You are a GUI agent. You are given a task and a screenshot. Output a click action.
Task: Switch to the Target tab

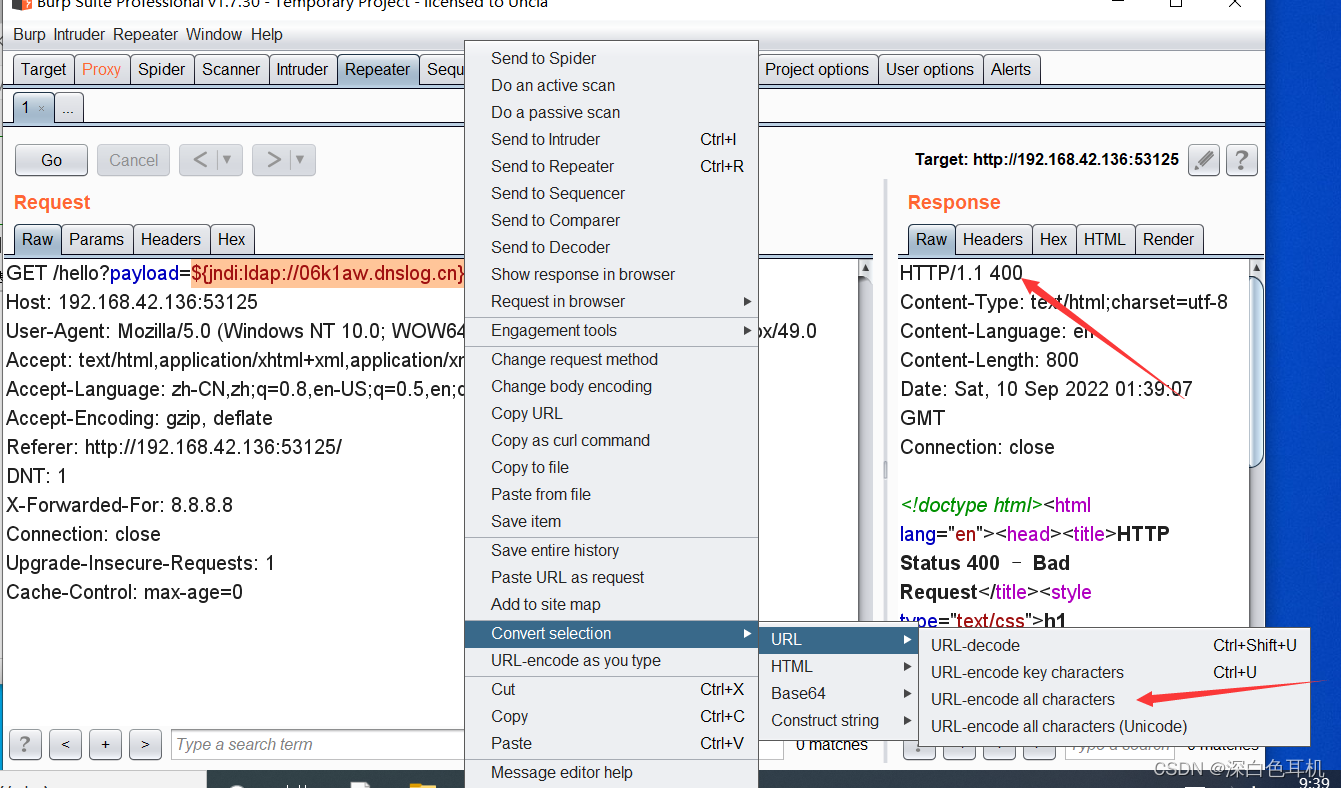coord(44,69)
